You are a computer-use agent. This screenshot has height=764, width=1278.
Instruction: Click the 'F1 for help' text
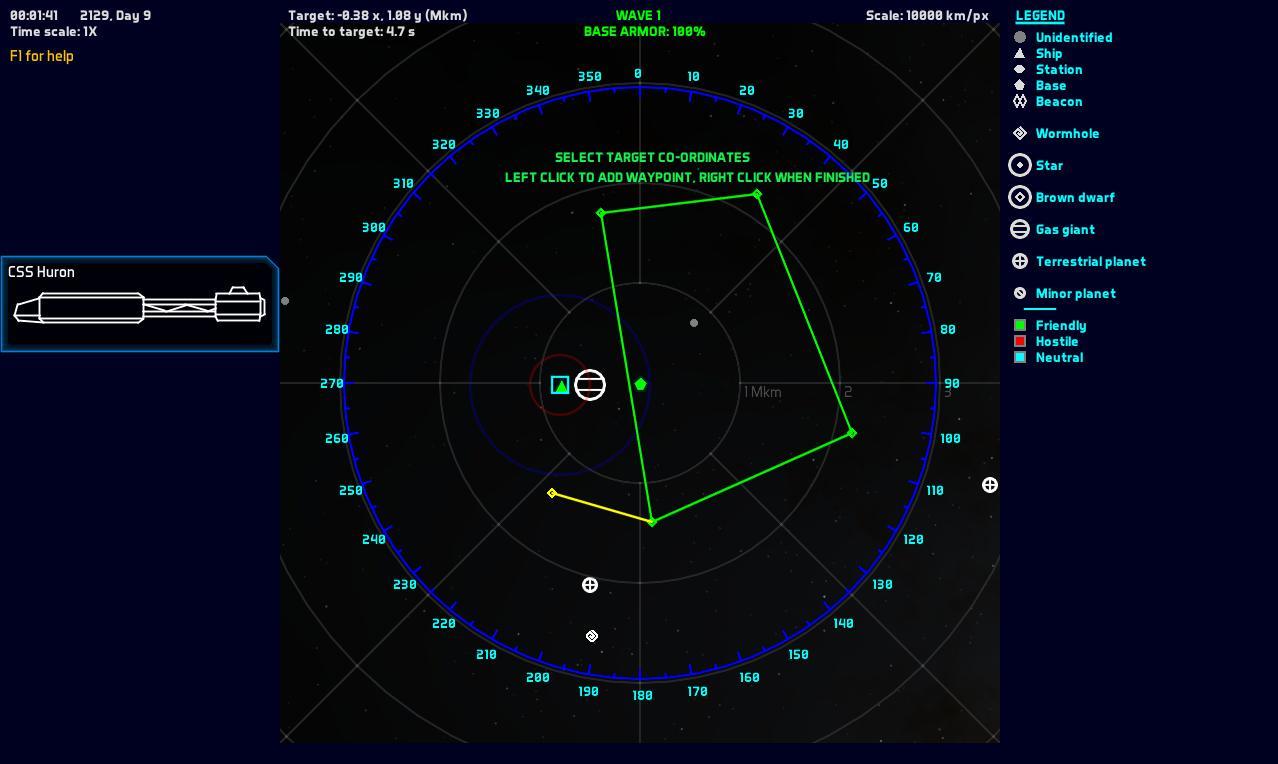point(42,56)
